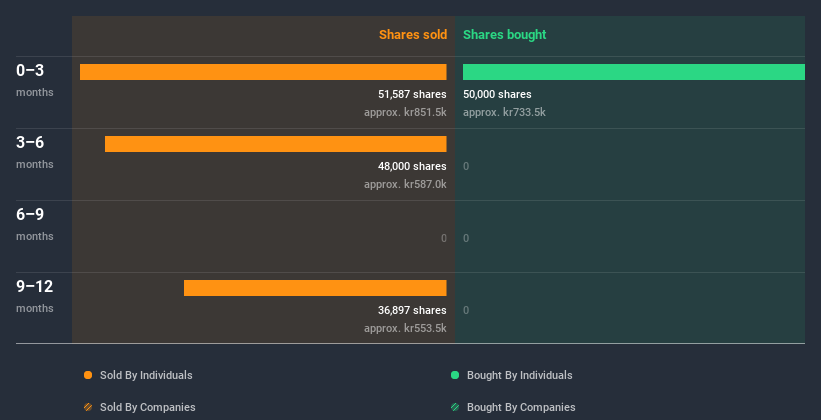821x420 pixels.
Task: Click the orange Sold By Individuals legend dot
Action: click(x=88, y=375)
